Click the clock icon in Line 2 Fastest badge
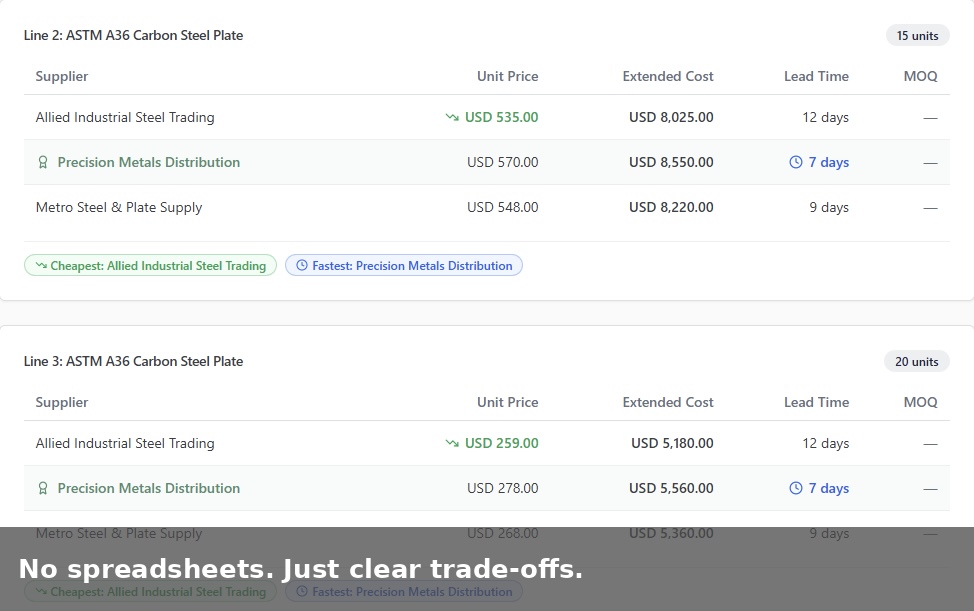974x611 pixels. [302, 266]
